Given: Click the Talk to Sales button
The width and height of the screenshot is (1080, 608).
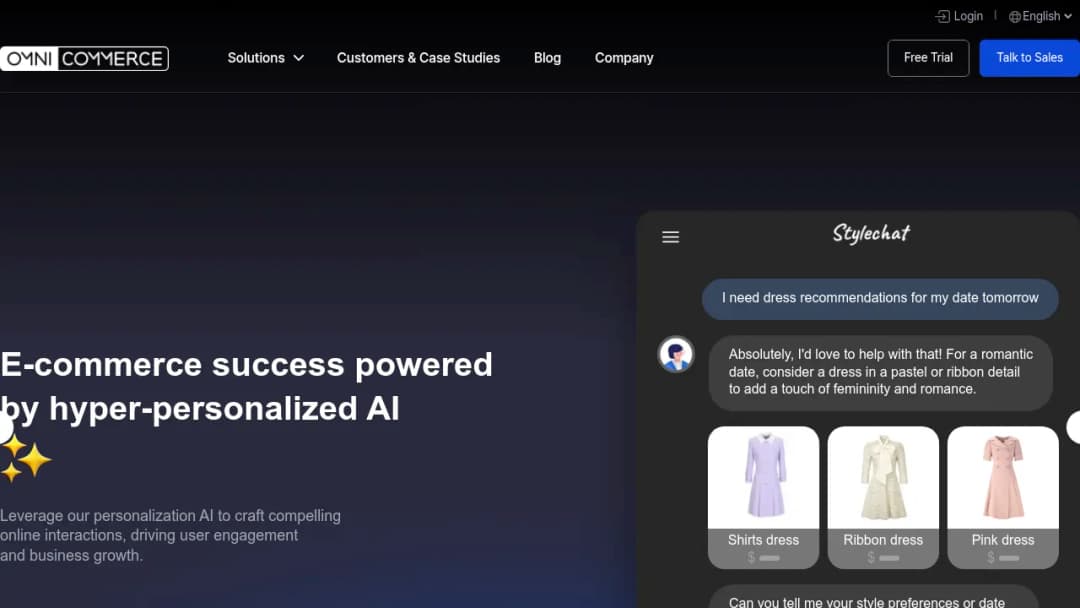Looking at the screenshot, I should pos(1029,58).
